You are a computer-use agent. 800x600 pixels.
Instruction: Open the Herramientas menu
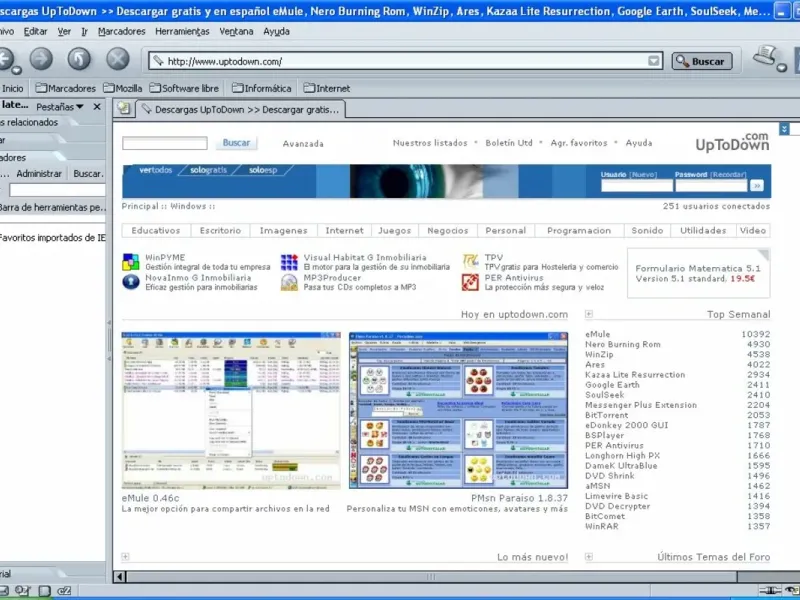[x=182, y=31]
